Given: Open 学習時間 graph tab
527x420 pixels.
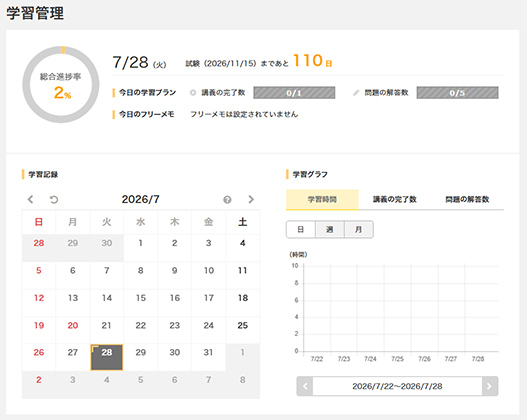Looking at the screenshot, I should (322, 200).
